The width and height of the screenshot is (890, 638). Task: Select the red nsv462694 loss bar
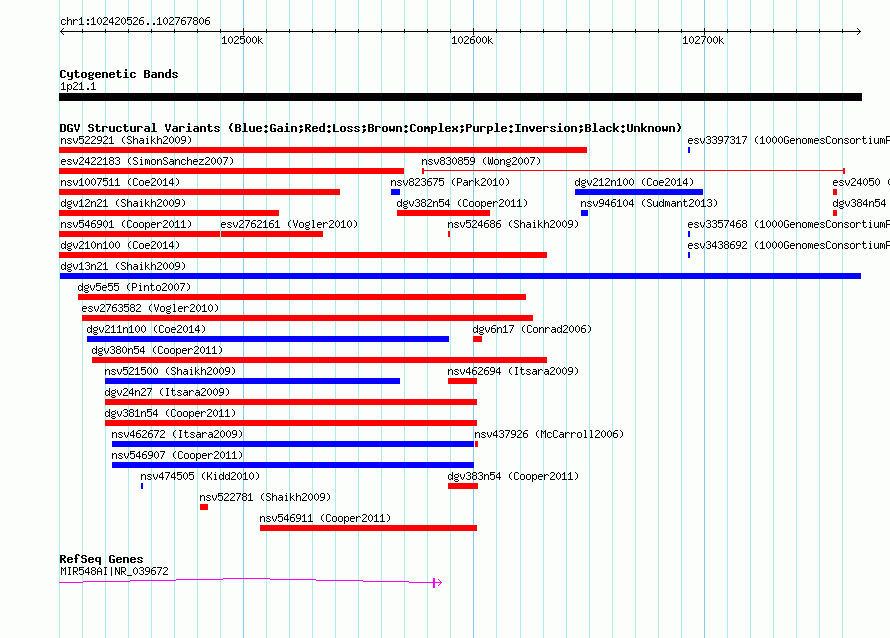462,381
